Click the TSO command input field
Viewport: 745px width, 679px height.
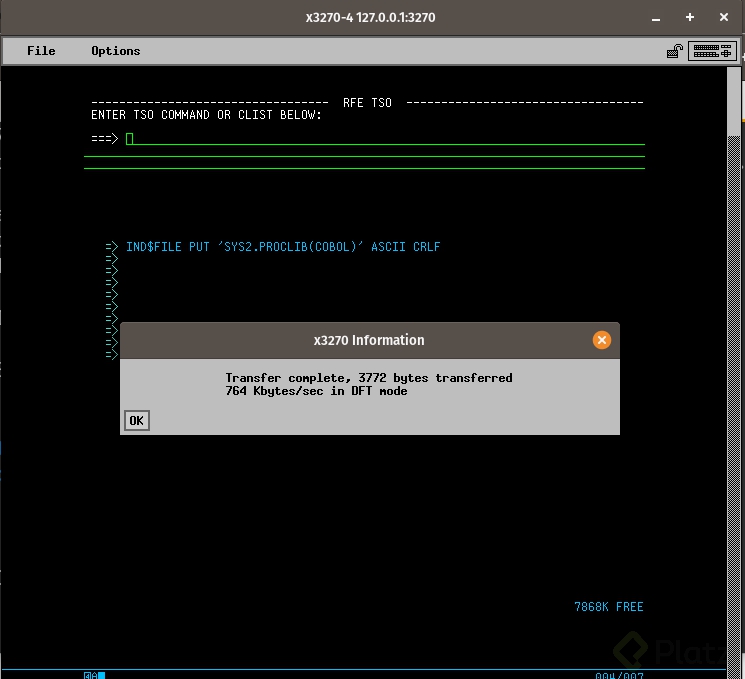(385, 139)
